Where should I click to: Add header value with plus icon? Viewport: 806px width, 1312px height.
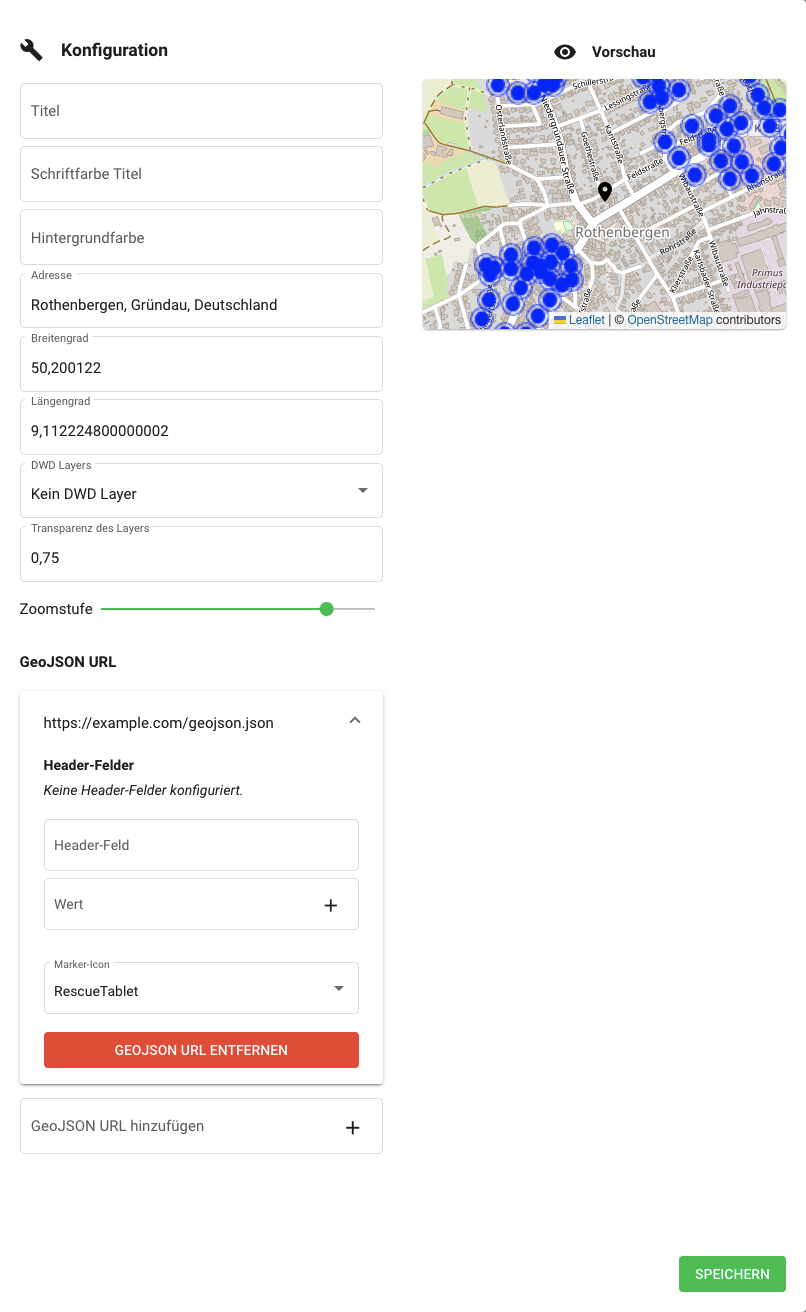[x=331, y=905]
